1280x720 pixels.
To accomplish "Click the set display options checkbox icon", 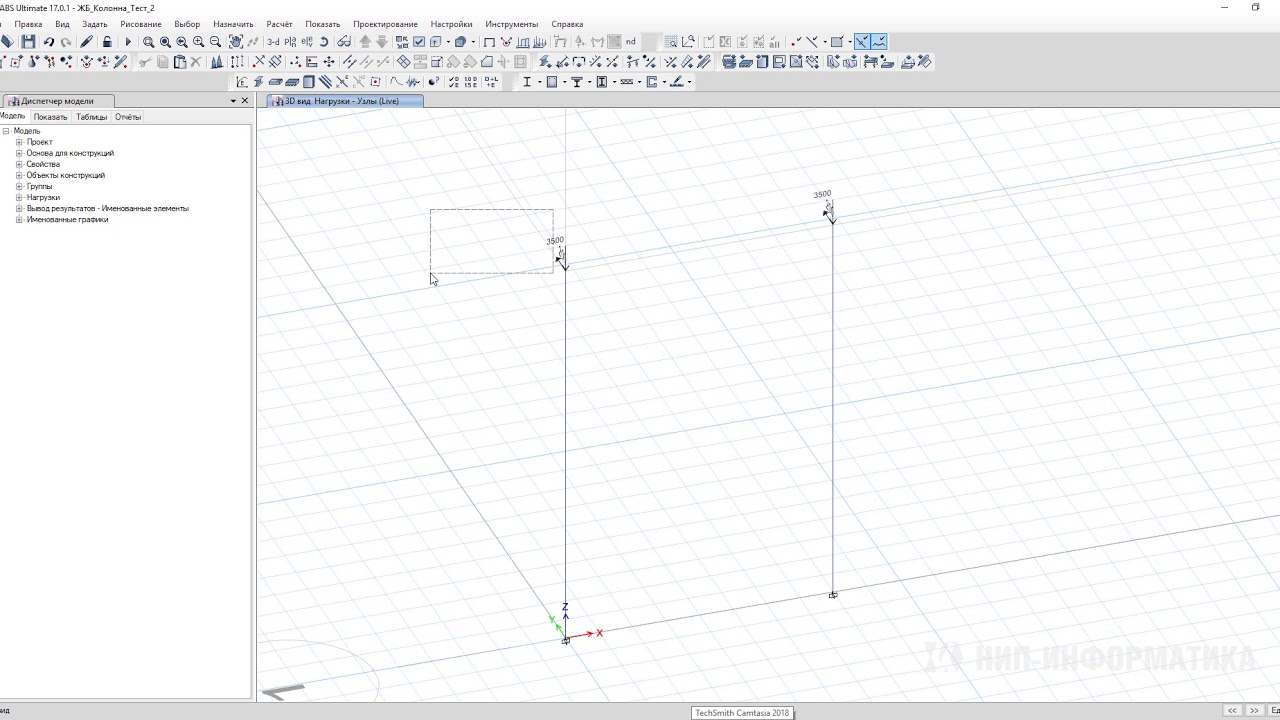I will click(419, 42).
